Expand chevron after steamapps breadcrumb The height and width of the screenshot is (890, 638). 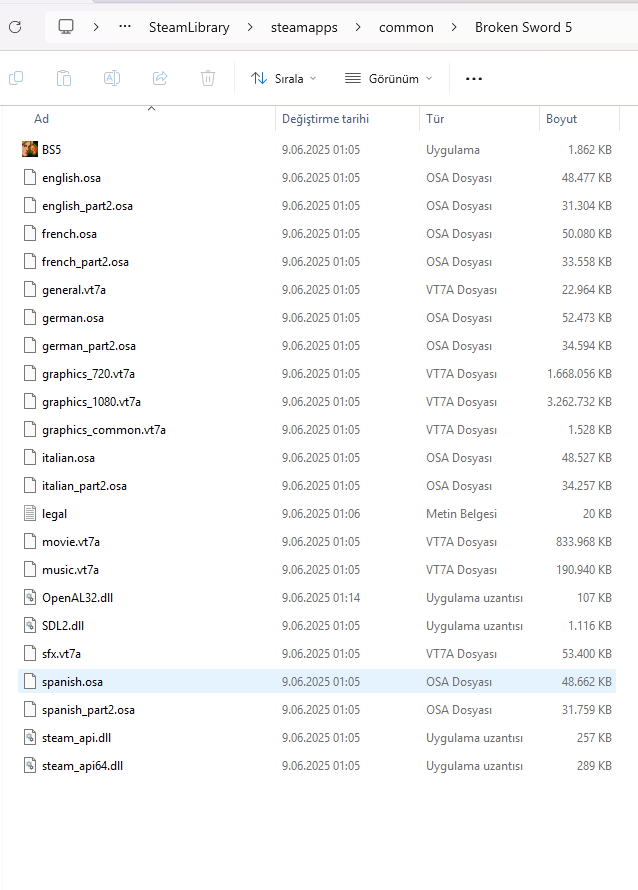[358, 27]
